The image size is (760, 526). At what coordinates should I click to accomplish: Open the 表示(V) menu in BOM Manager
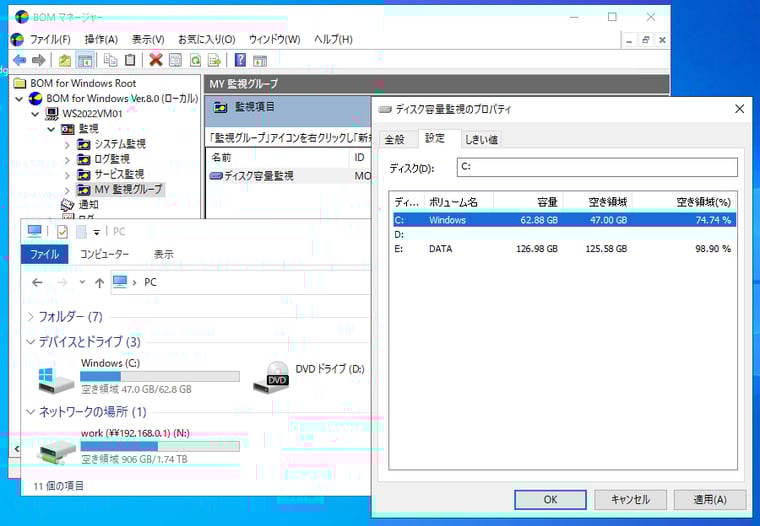click(148, 39)
